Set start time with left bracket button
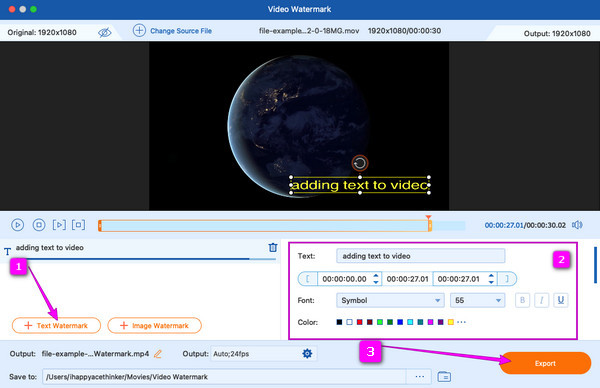 click(308, 279)
